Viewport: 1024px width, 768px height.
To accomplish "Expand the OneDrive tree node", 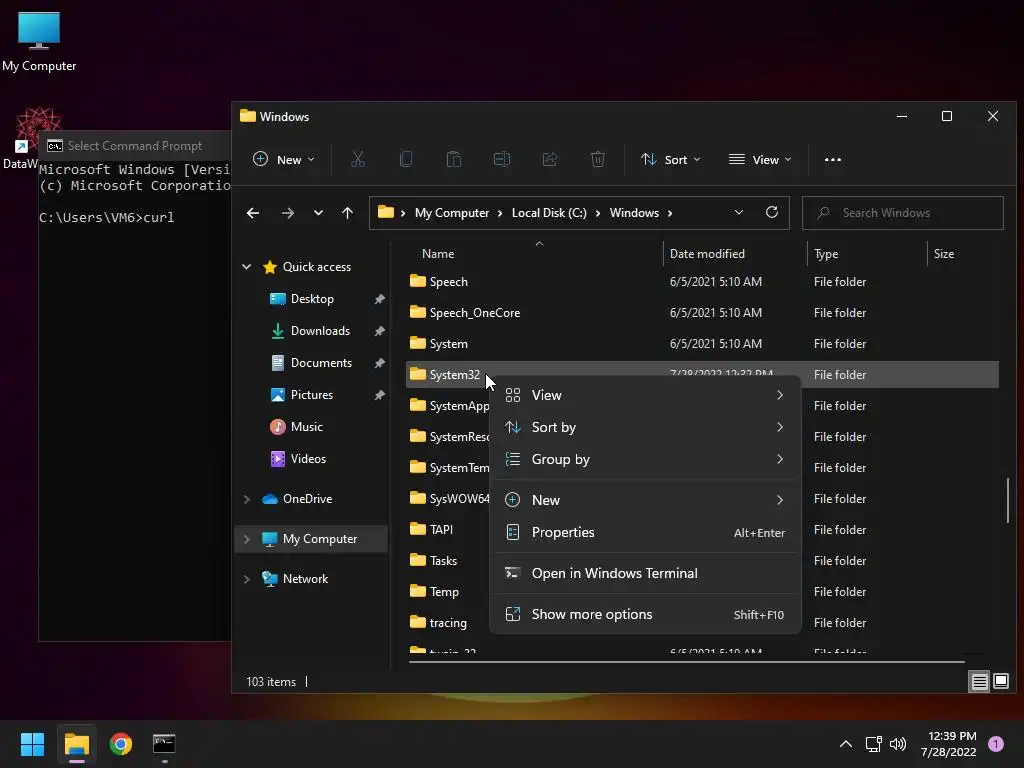I will coord(247,499).
